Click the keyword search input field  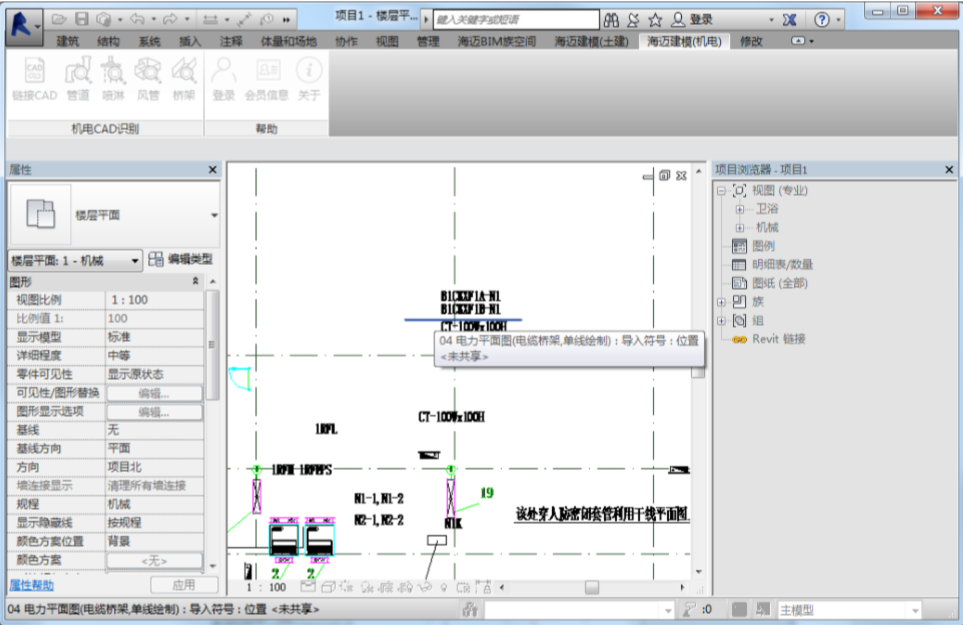pos(516,20)
